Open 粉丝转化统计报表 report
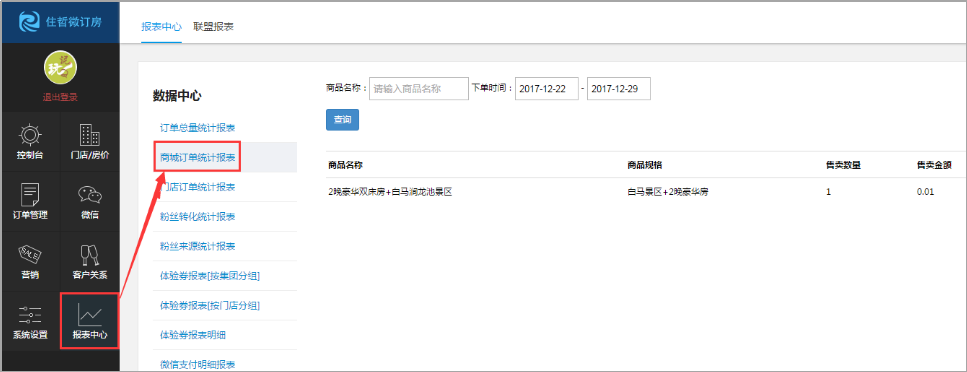The image size is (967, 372). 197,217
